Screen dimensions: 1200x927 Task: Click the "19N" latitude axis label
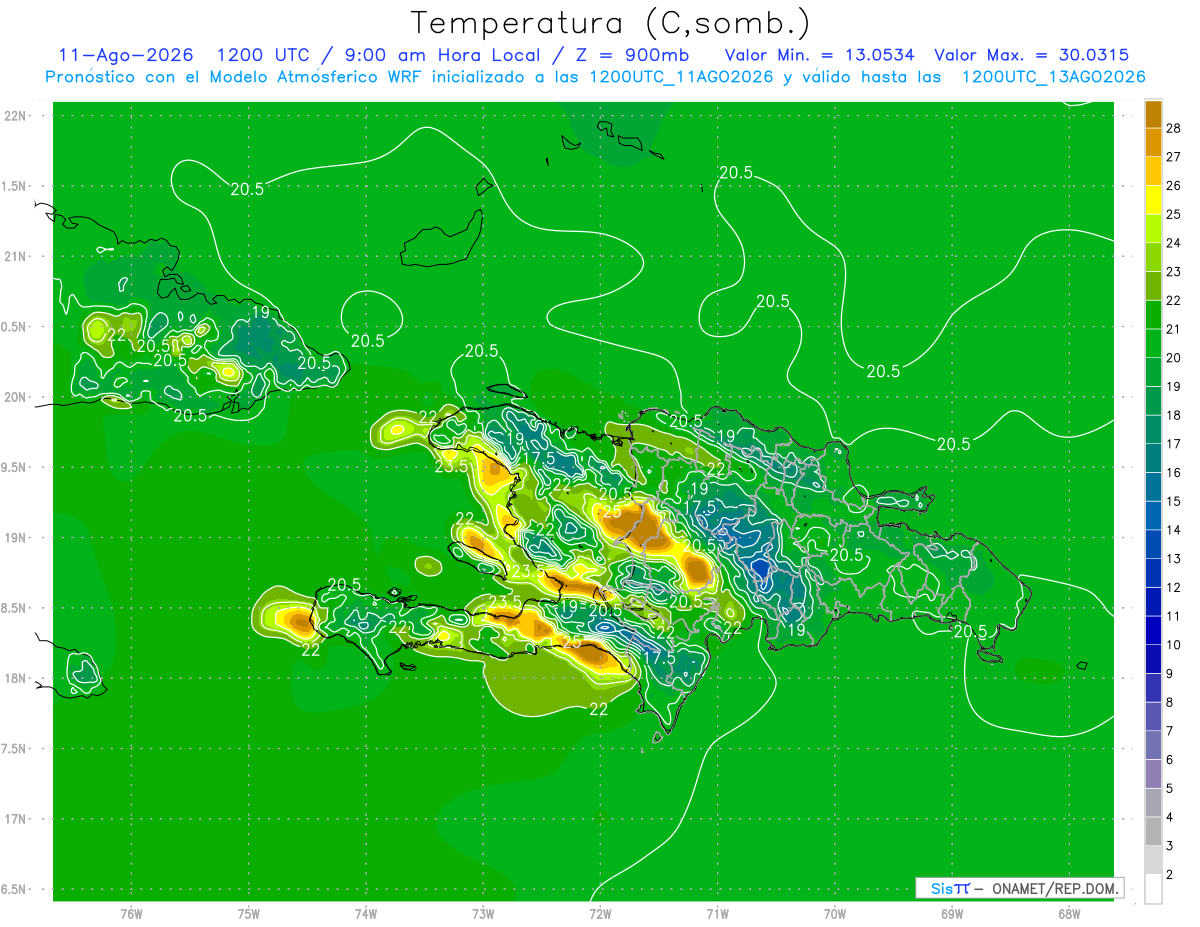(16, 537)
